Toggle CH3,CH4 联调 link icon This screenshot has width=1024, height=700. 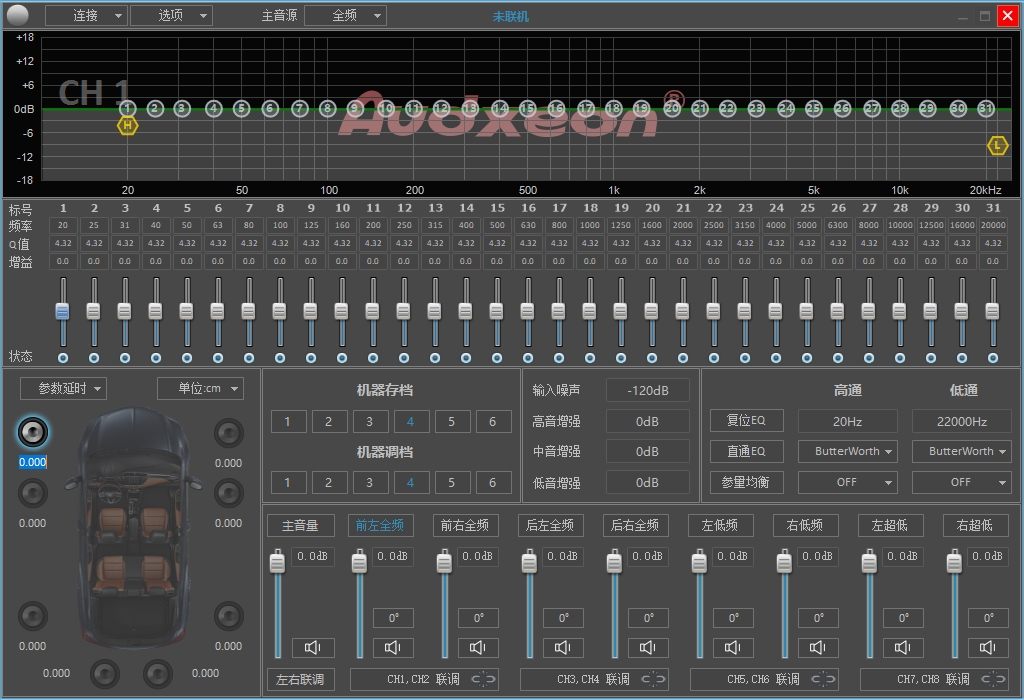tap(654, 679)
